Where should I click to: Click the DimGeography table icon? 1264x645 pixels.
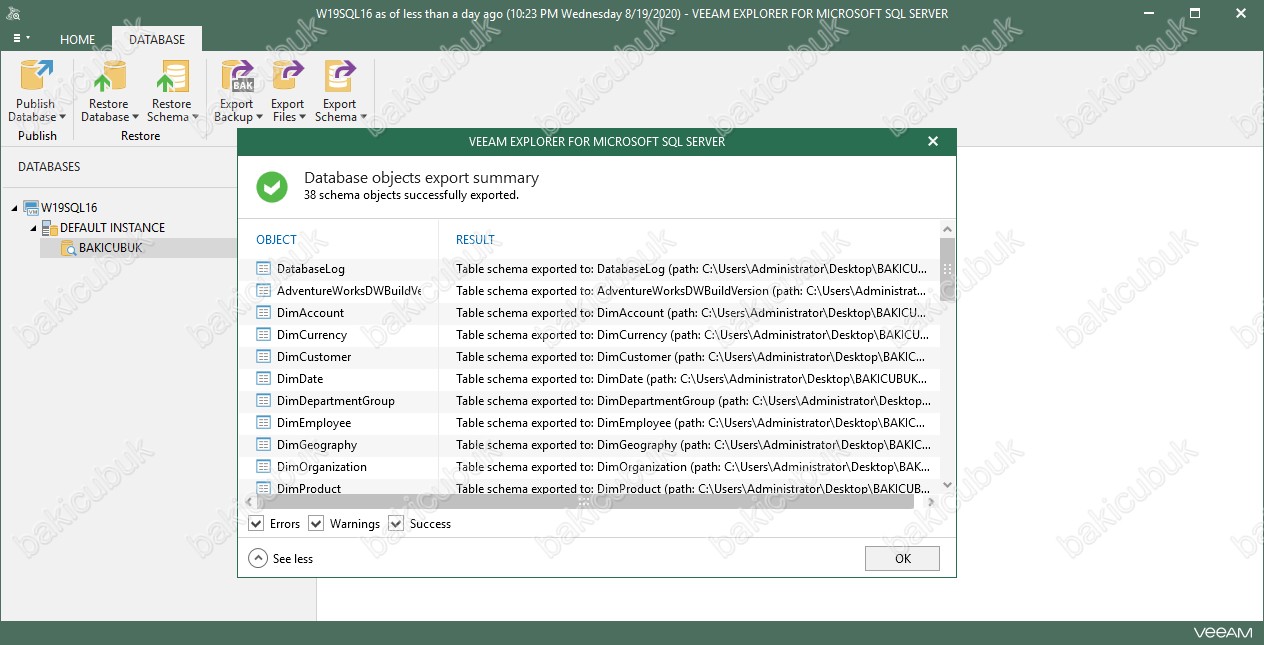click(264, 445)
